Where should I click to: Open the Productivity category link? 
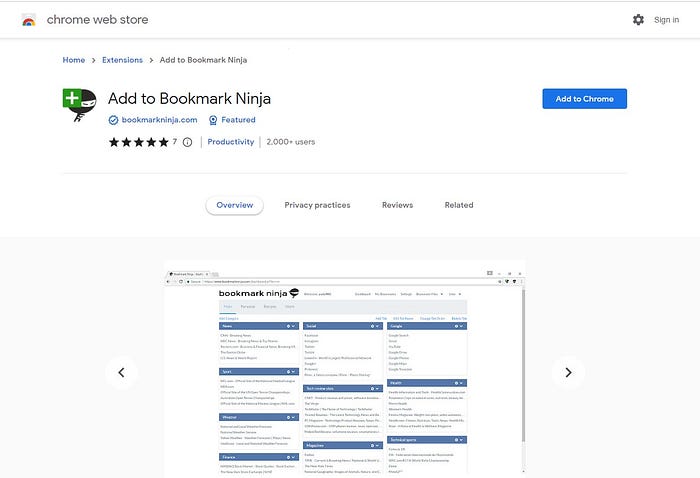pos(230,141)
